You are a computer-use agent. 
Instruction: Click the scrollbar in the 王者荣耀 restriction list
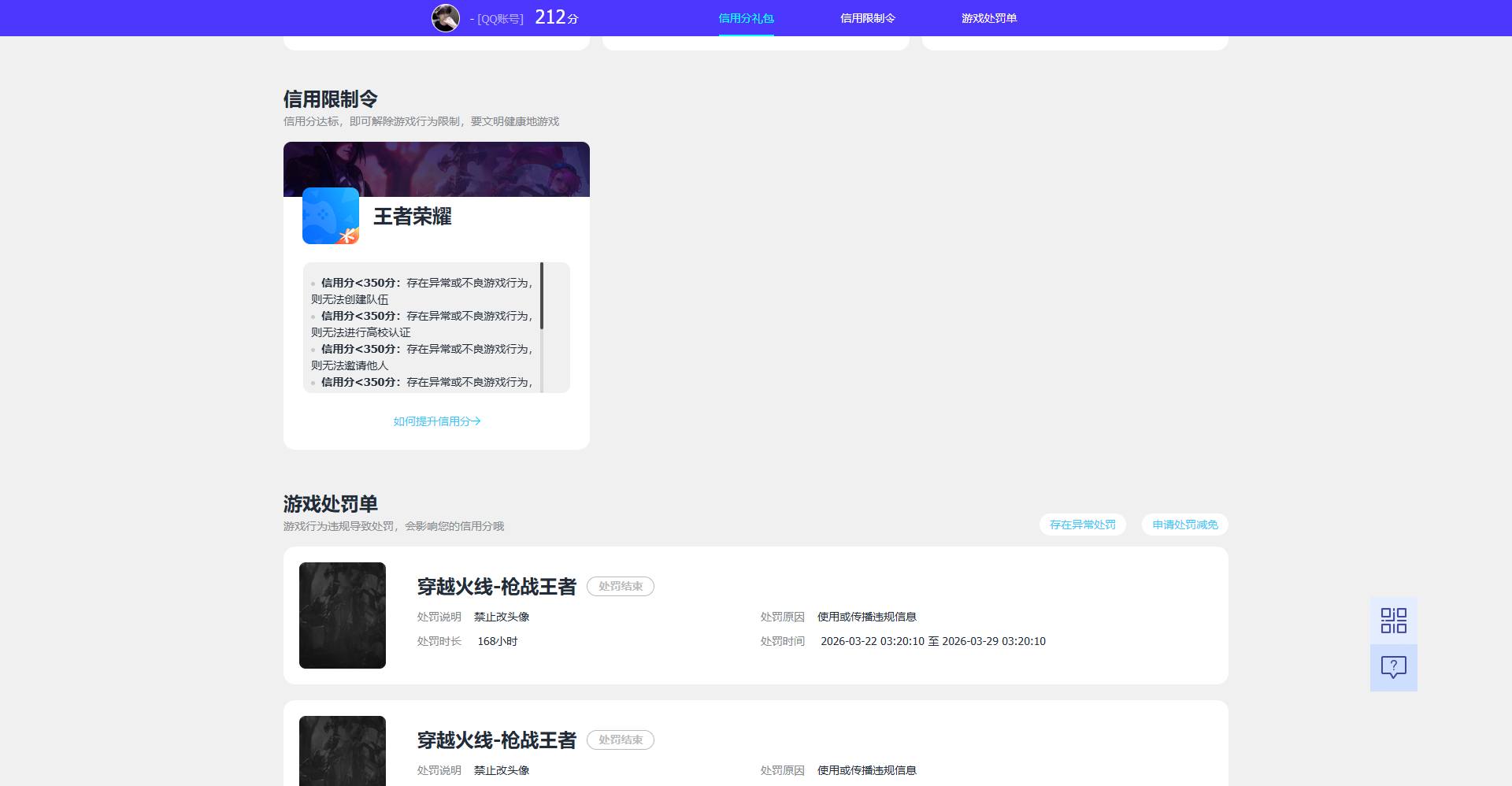tap(542, 296)
